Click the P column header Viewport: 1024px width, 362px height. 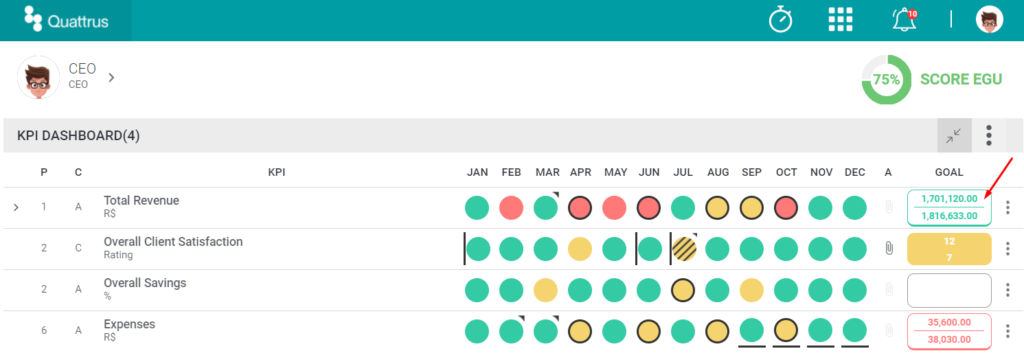point(44,173)
